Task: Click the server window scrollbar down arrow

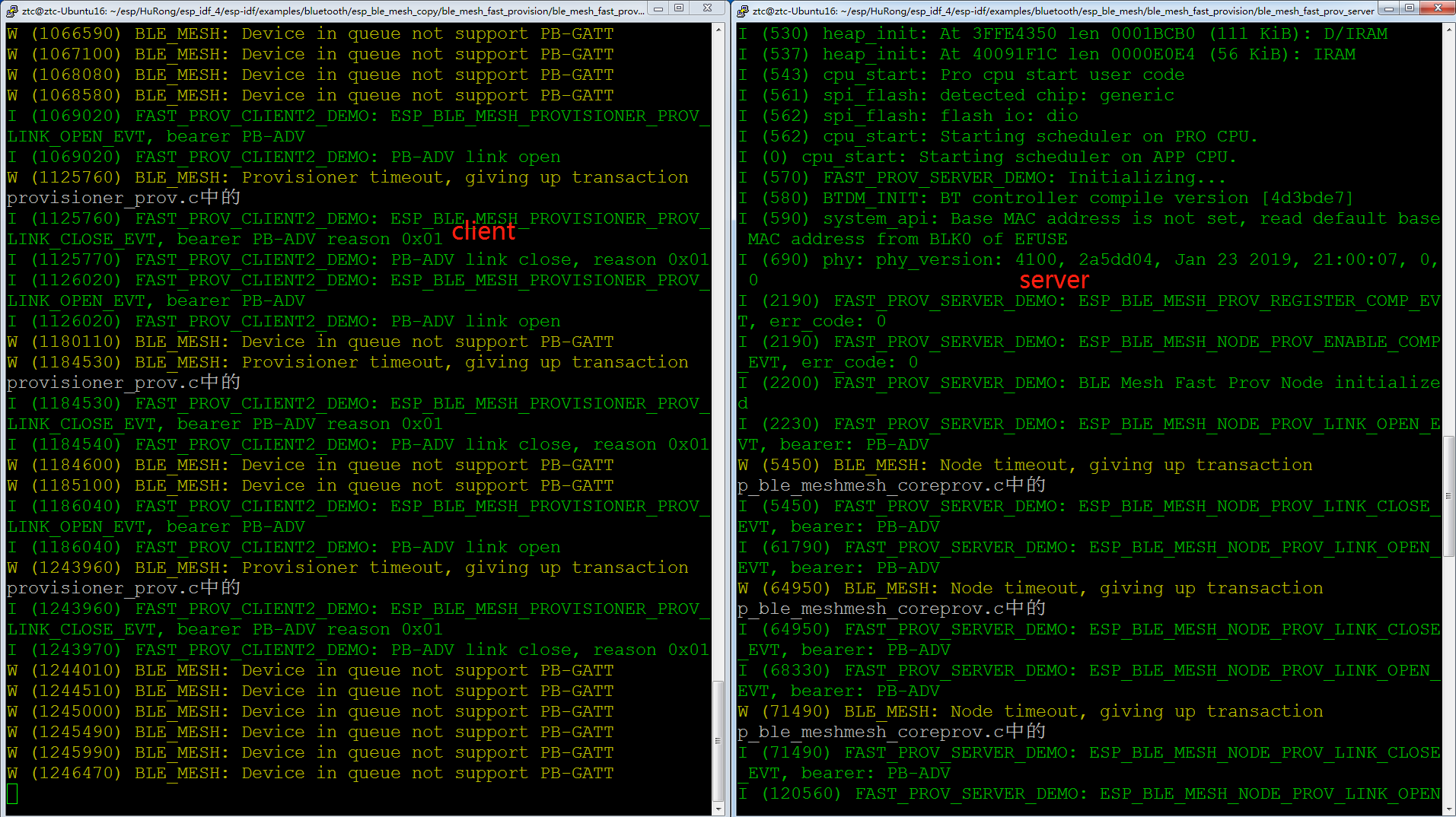Action: click(1449, 809)
